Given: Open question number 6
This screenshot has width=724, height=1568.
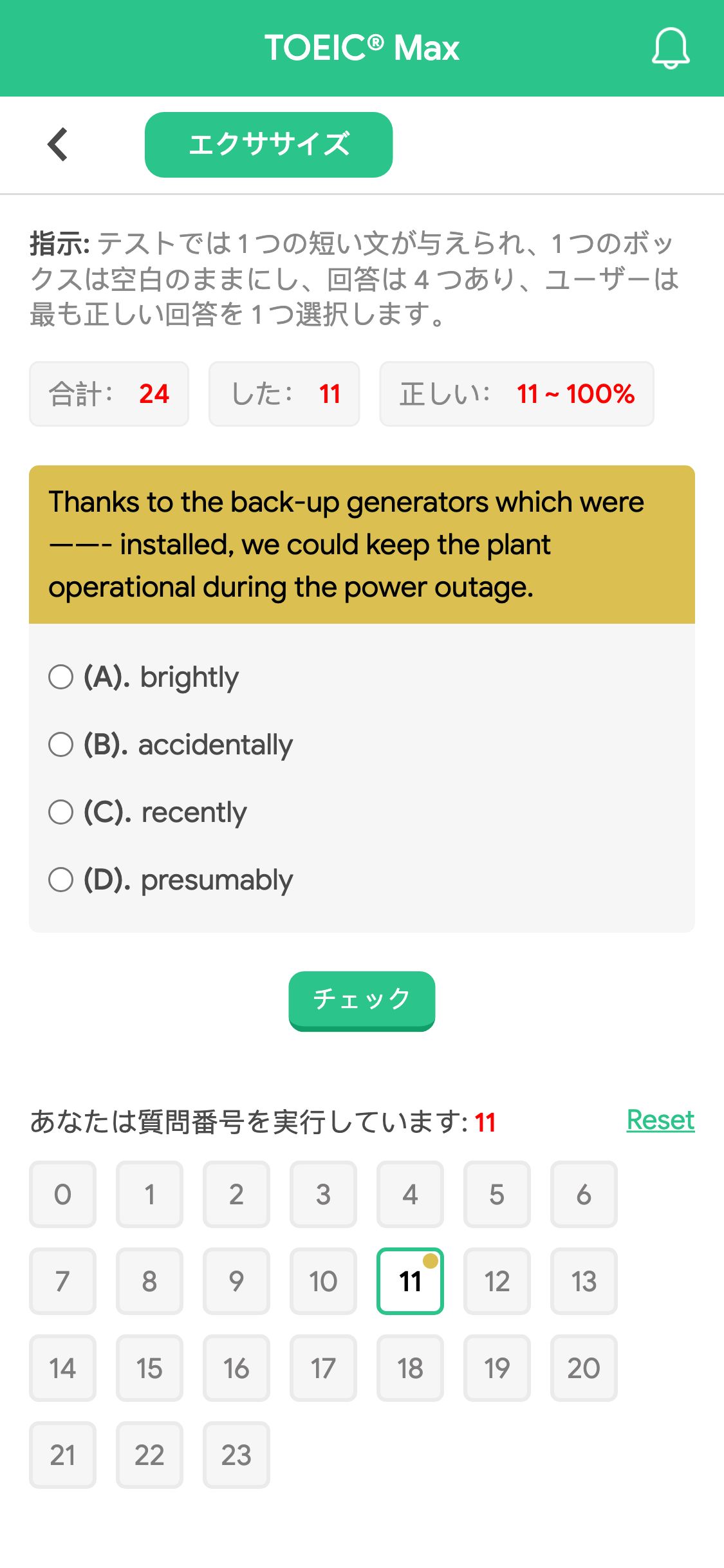Looking at the screenshot, I should [x=584, y=1195].
